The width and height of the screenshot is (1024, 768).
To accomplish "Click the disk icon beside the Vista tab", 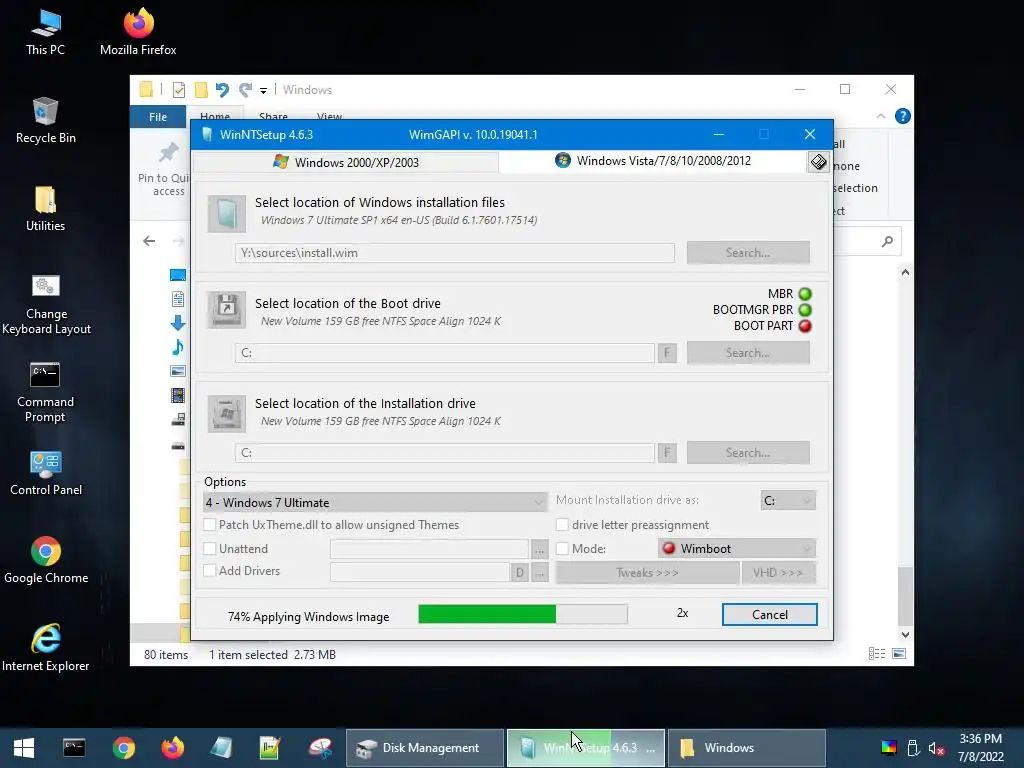I will [x=818, y=161].
